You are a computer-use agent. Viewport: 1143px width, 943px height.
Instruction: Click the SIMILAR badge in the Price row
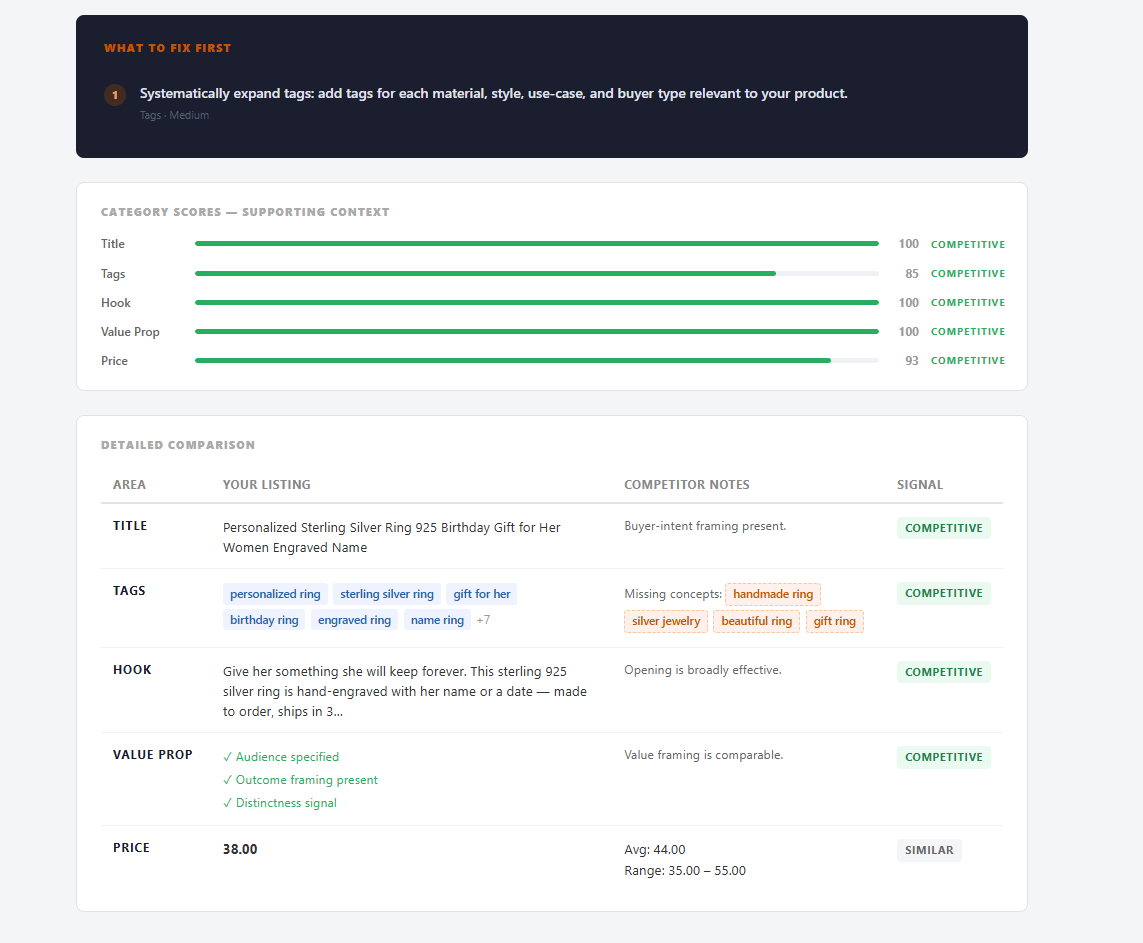click(928, 849)
